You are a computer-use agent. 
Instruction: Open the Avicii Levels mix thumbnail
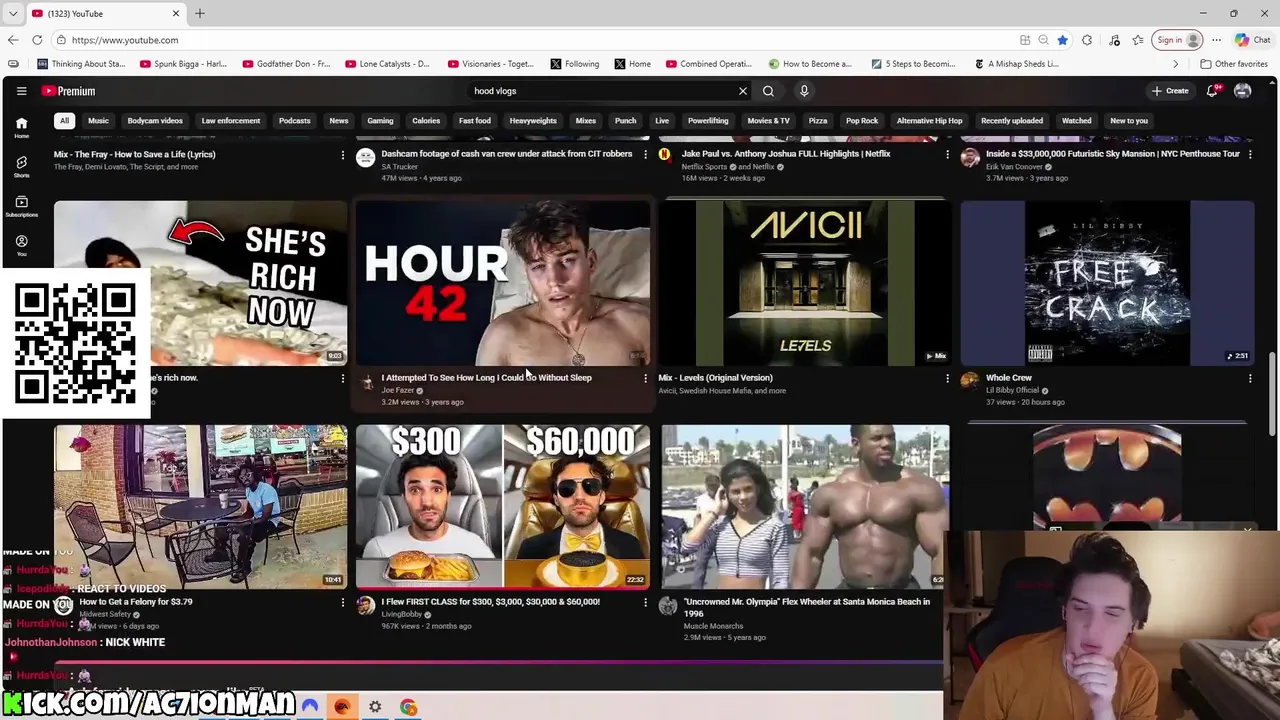coord(805,283)
